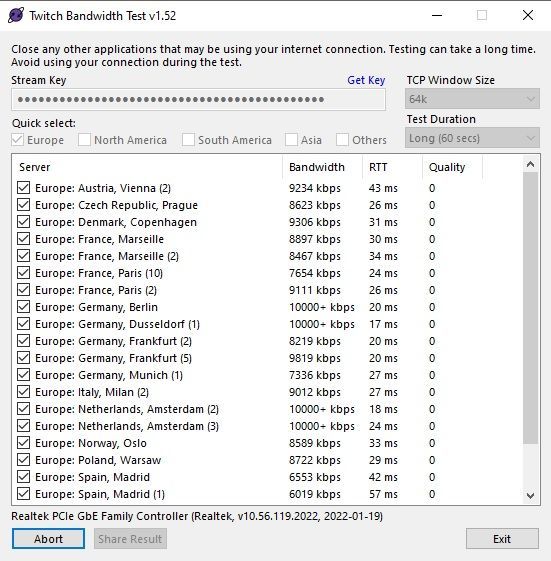The image size is (551, 561).
Task: Select the Europe: France, Marseille row text
Action: 99,239
